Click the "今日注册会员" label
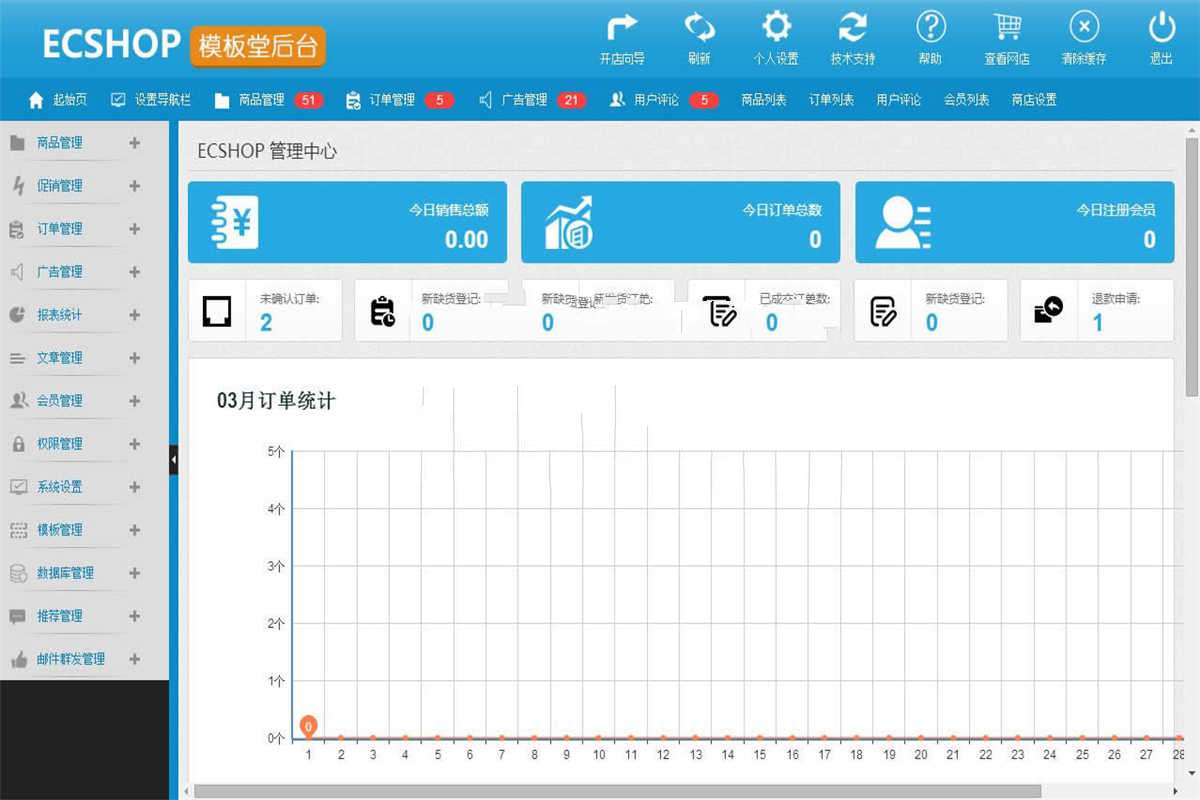Viewport: 1200px width, 800px height. pyautogui.click(x=1116, y=210)
